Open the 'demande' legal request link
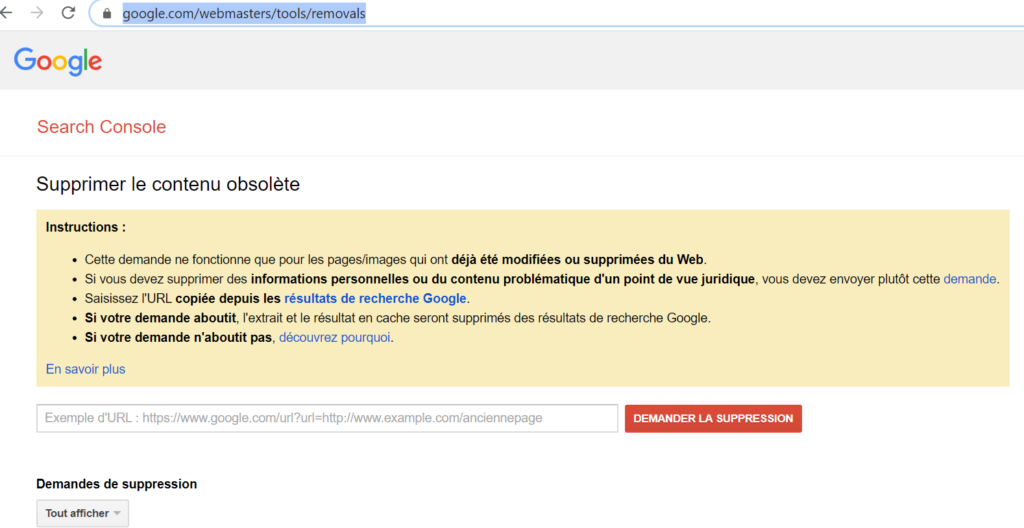 pyautogui.click(x=970, y=279)
